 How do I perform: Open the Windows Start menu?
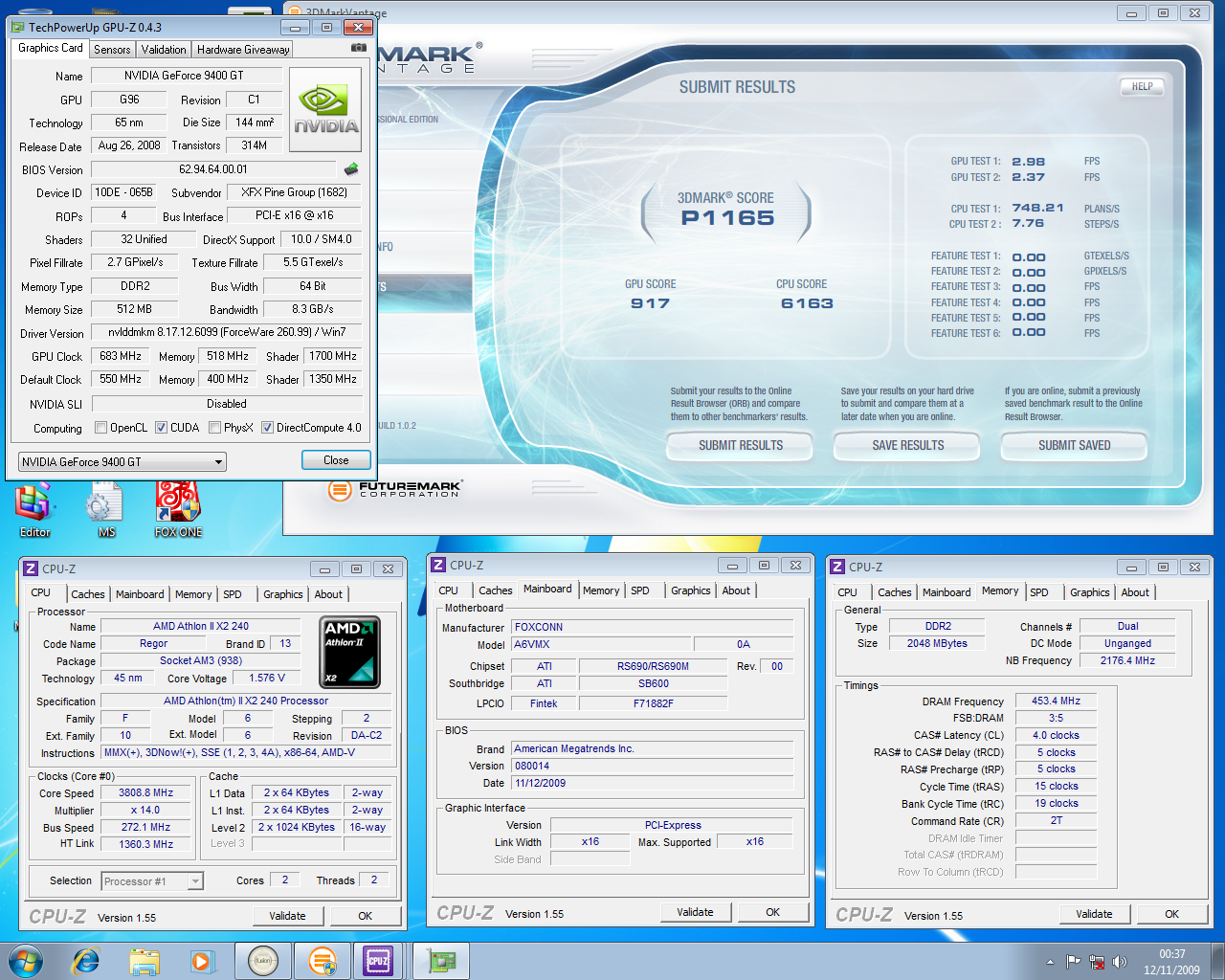click(x=26, y=960)
